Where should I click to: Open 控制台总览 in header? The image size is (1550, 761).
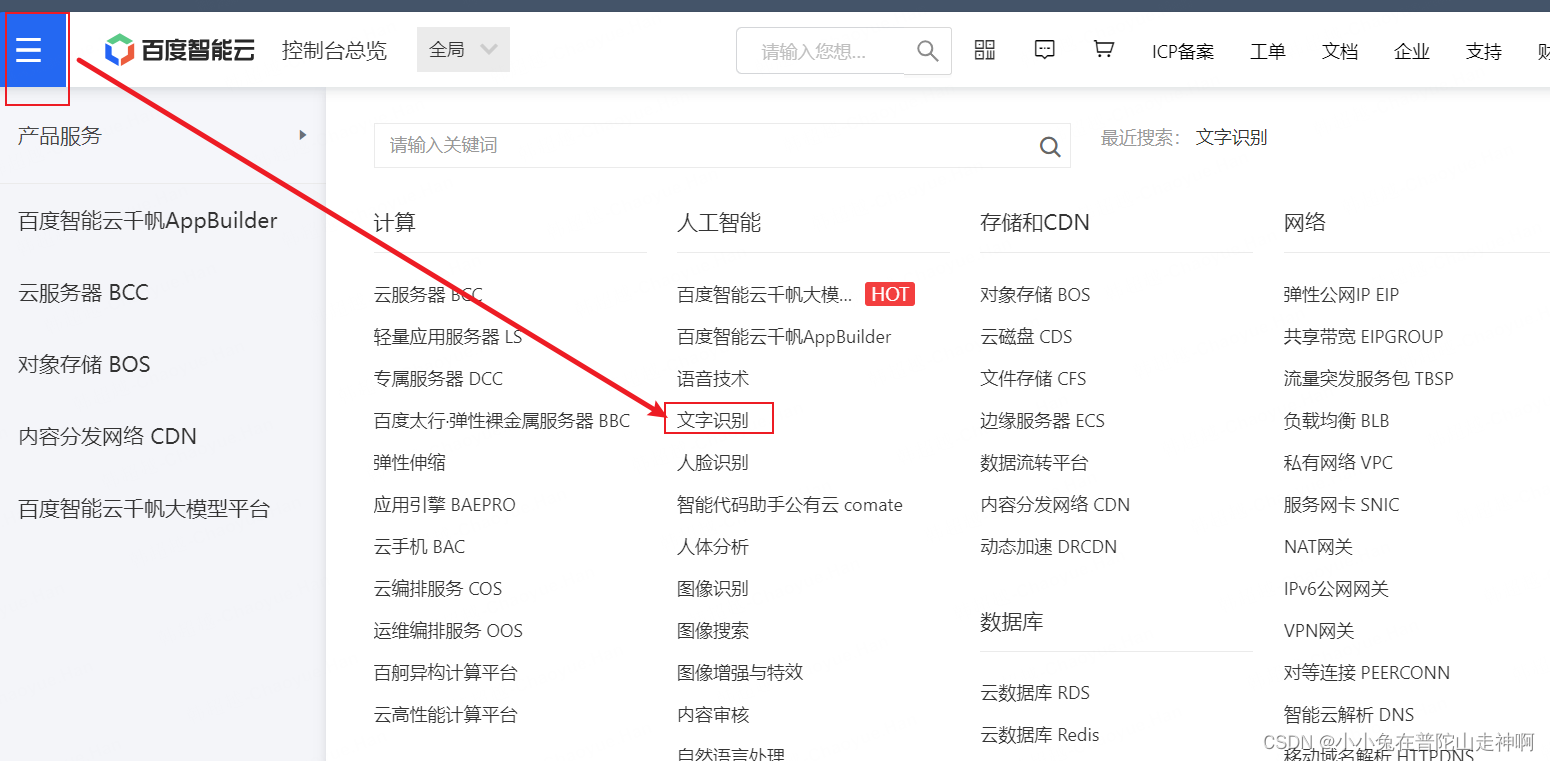[x=334, y=50]
